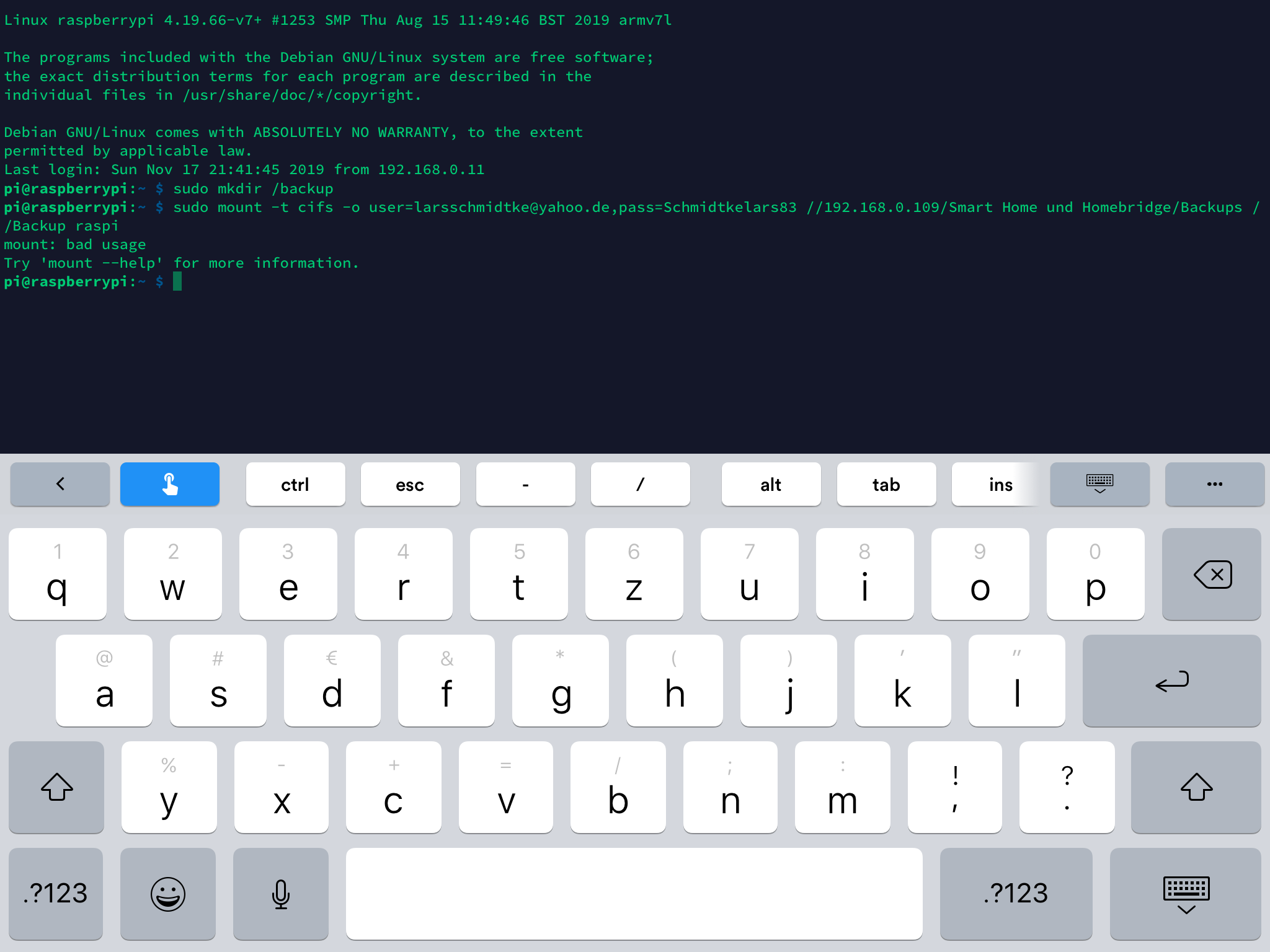1270x952 pixels.
Task: Toggle the right shift key
Action: (1196, 787)
